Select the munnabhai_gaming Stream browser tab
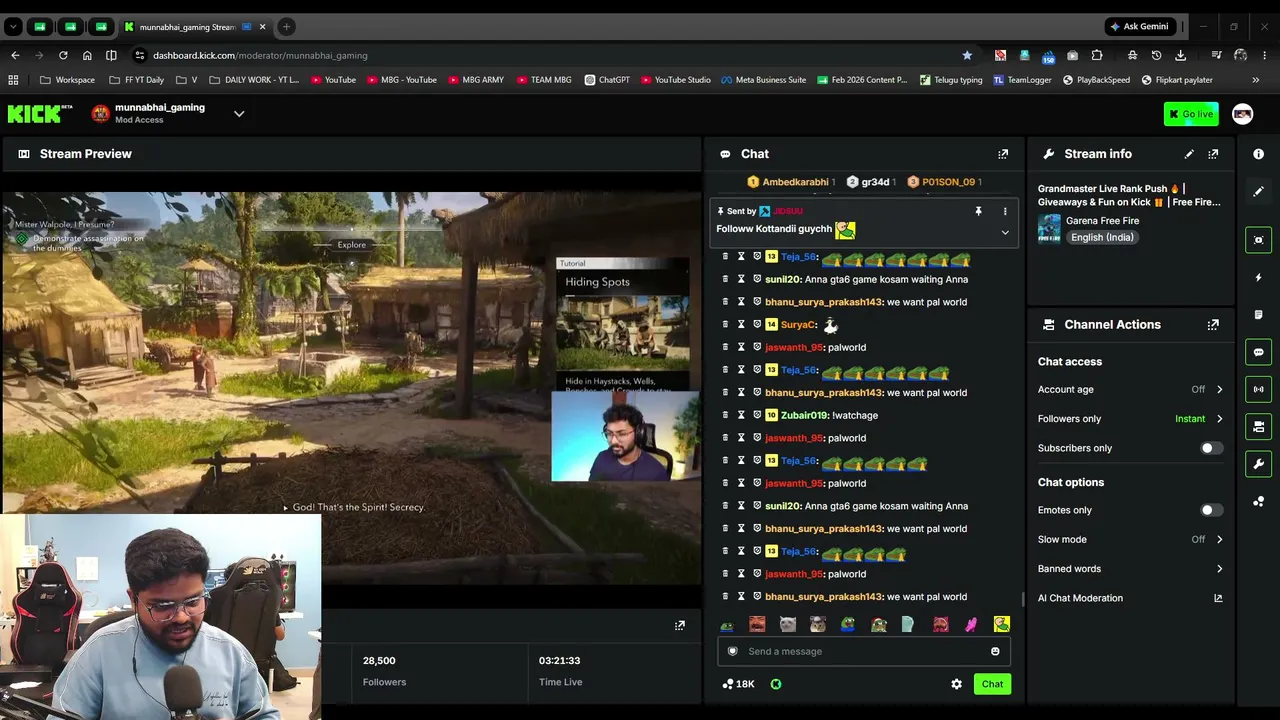Viewport: 1280px width, 720px height. pyautogui.click(x=195, y=27)
